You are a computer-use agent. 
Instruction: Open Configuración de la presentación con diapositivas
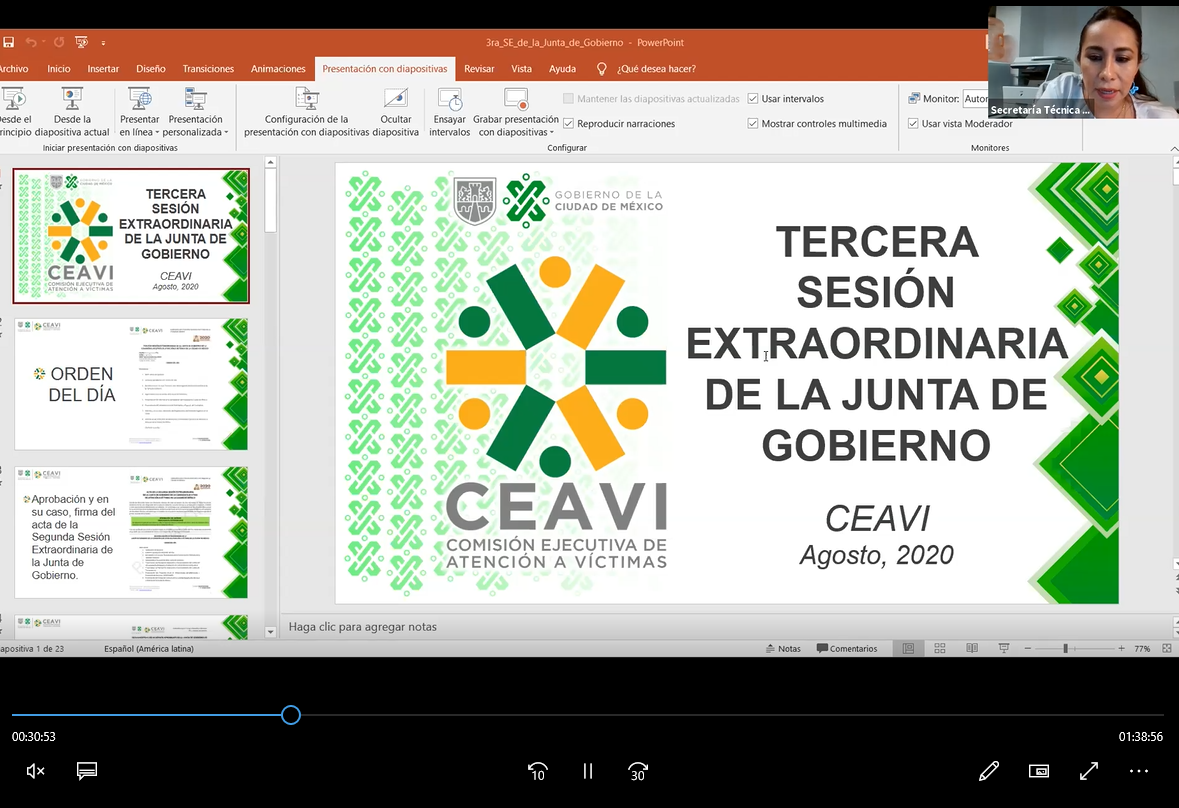[307, 112]
